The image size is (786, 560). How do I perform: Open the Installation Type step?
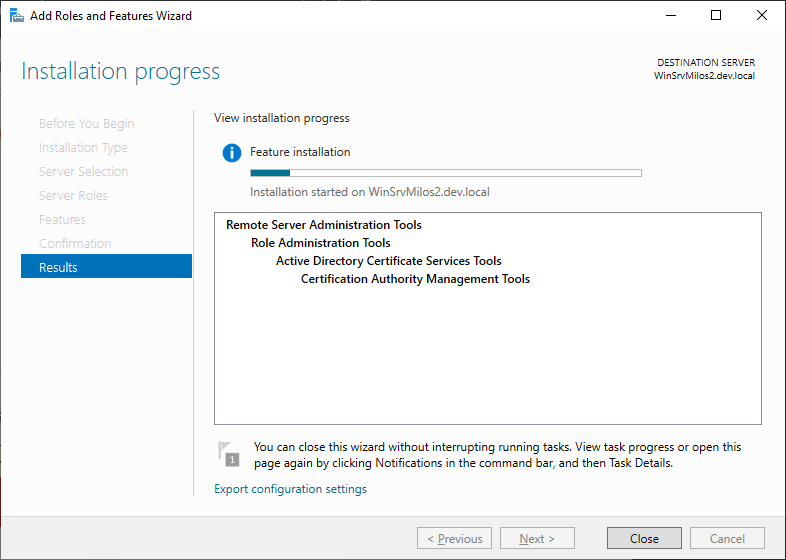[x=83, y=147]
